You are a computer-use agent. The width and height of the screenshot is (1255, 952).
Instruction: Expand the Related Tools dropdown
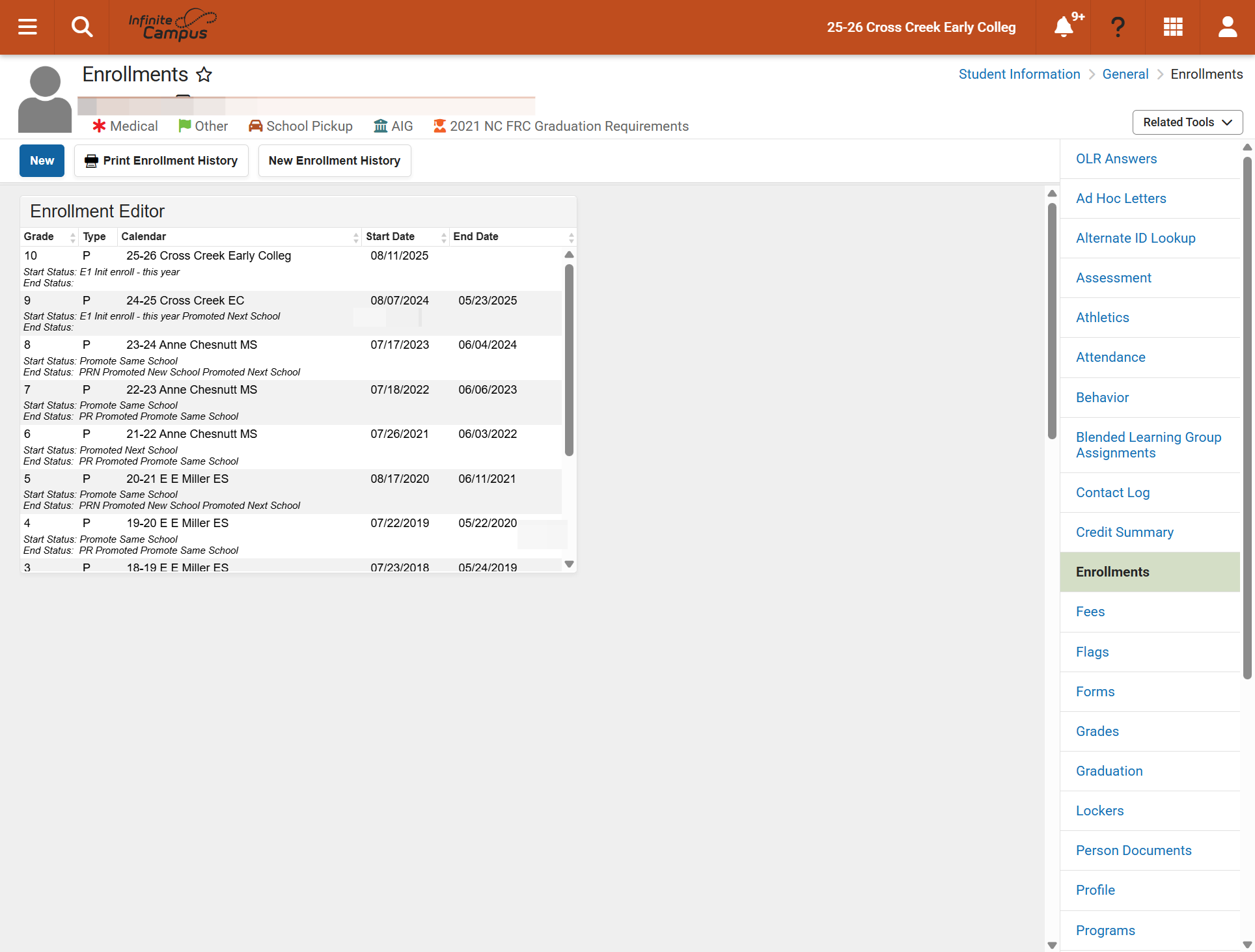tap(1187, 122)
